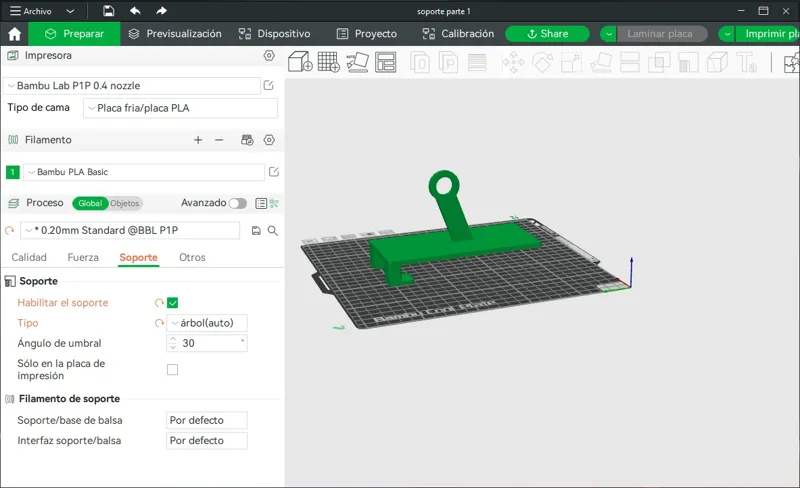
Task: Click the Lay on face icon
Action: point(601,63)
